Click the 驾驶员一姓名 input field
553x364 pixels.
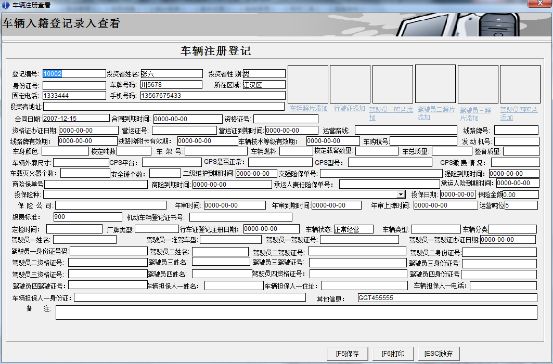(x=85, y=239)
